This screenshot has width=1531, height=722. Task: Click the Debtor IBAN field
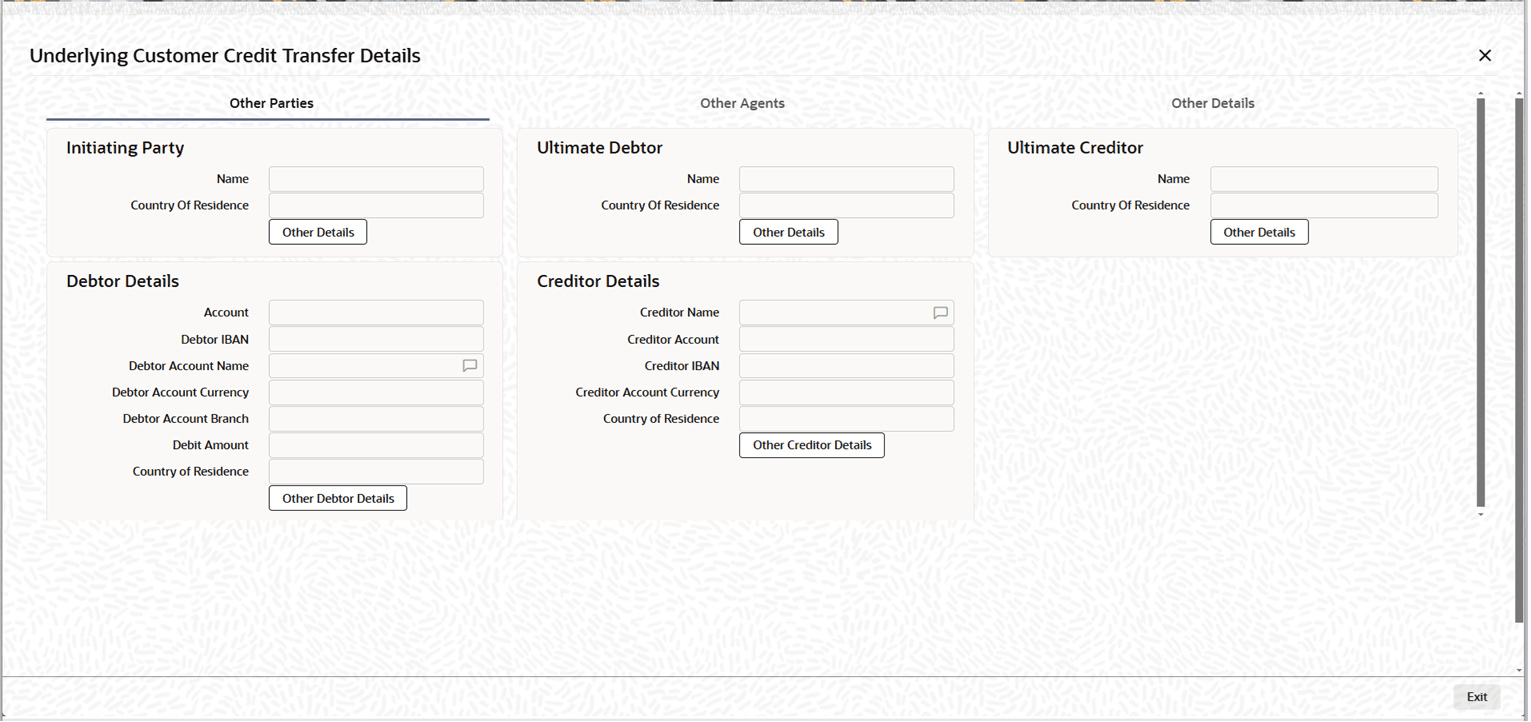376,339
